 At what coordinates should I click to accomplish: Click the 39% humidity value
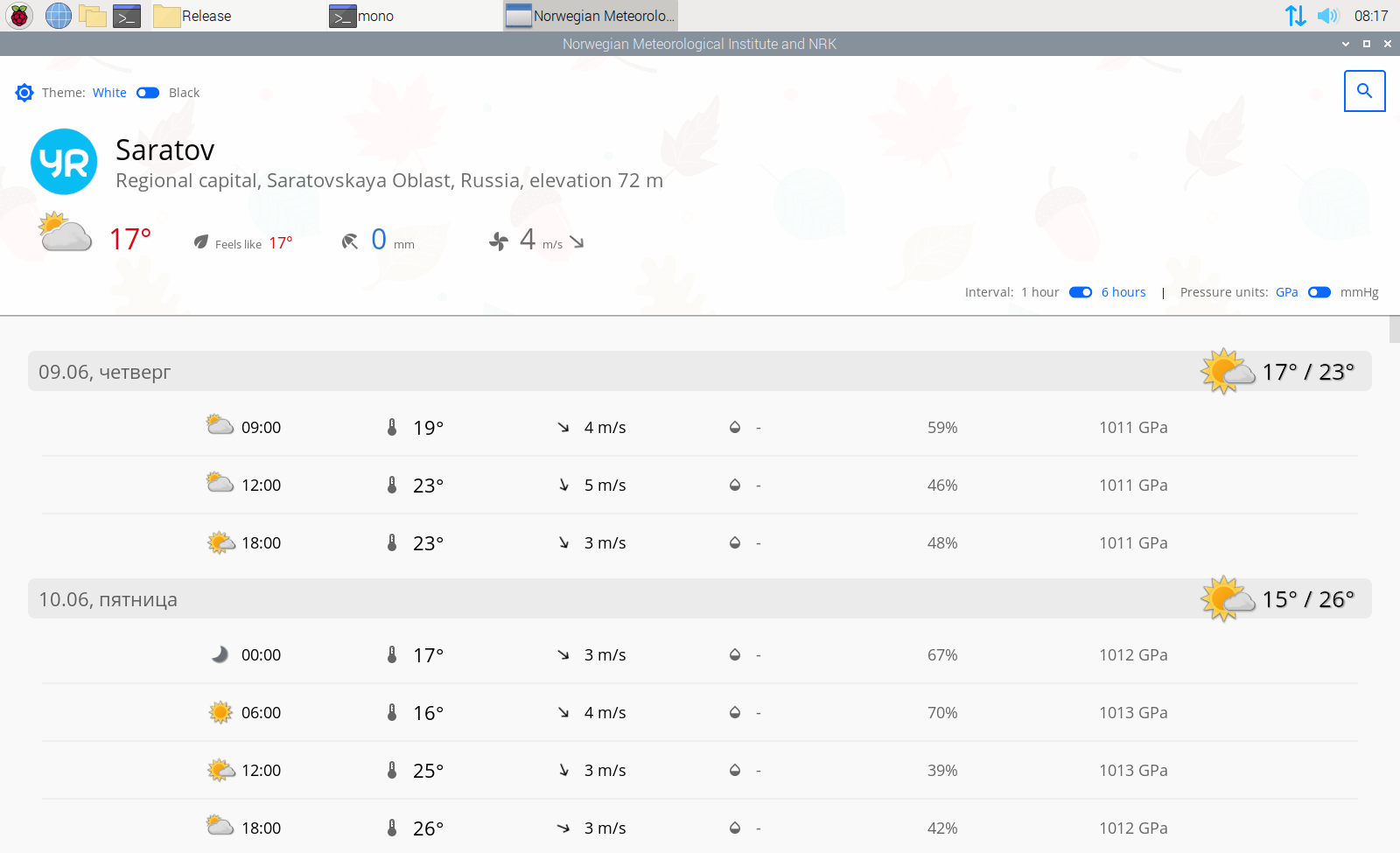tap(942, 771)
